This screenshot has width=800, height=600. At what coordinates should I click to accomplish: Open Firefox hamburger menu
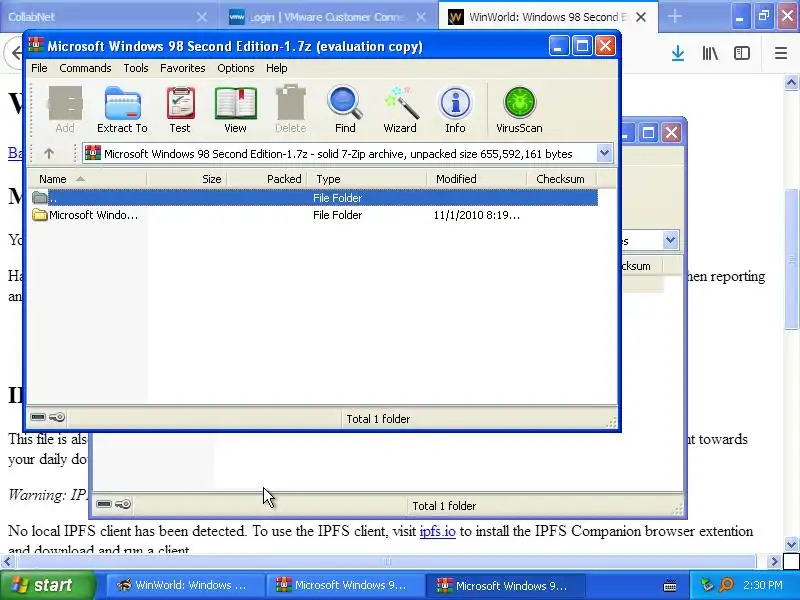coord(781,53)
